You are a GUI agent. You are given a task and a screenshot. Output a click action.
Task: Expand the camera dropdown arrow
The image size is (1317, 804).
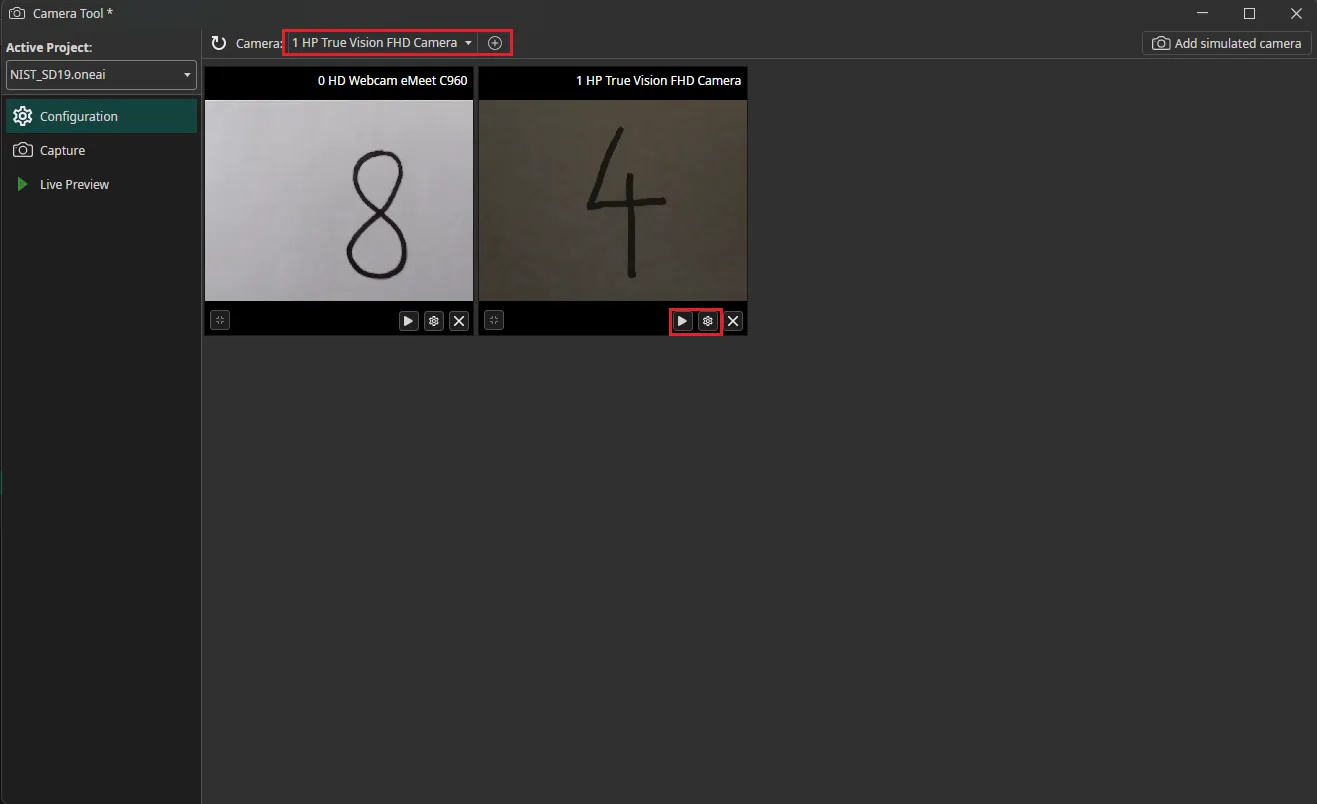tap(468, 42)
